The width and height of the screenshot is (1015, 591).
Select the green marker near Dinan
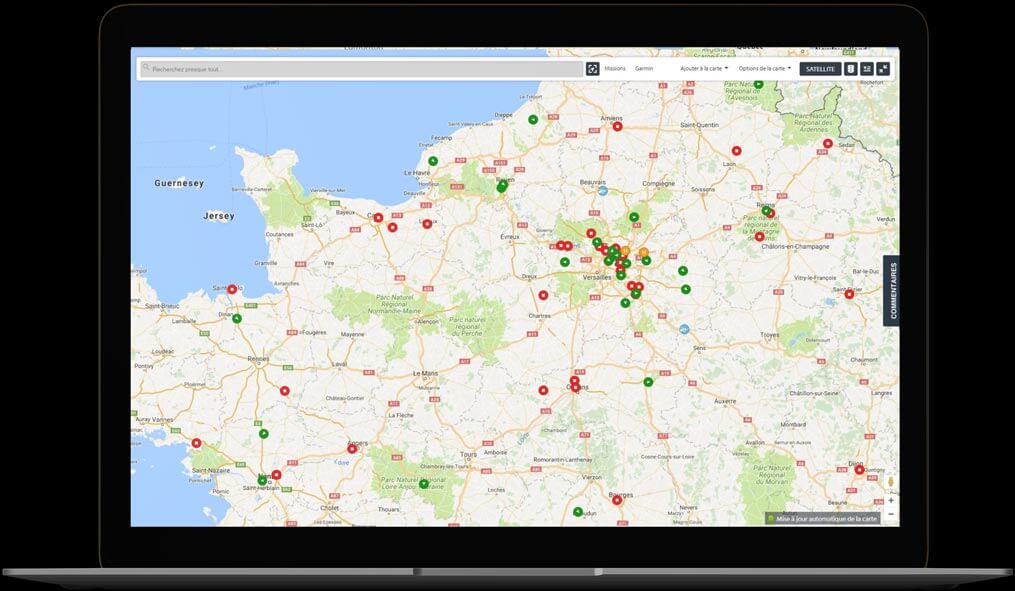(x=237, y=318)
